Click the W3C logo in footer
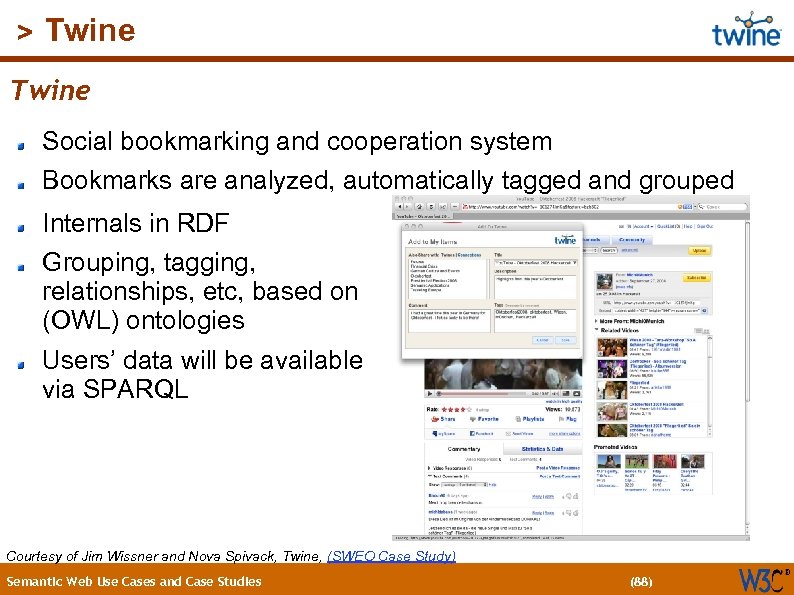 pyautogui.click(x=764, y=580)
